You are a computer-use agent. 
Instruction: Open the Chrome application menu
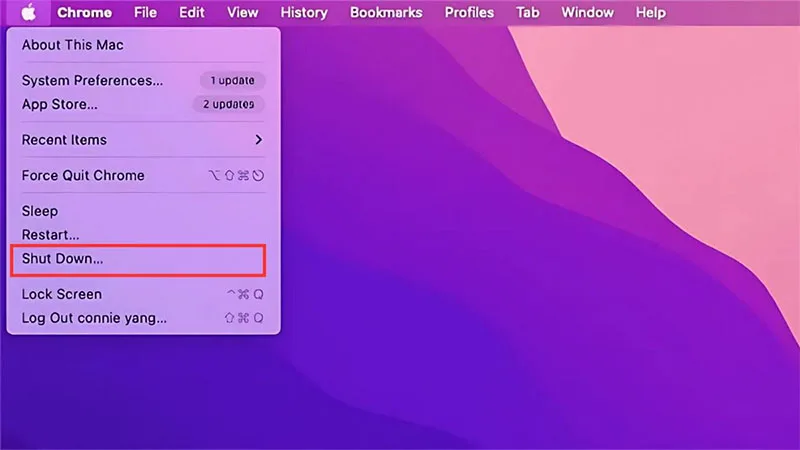[x=84, y=12]
